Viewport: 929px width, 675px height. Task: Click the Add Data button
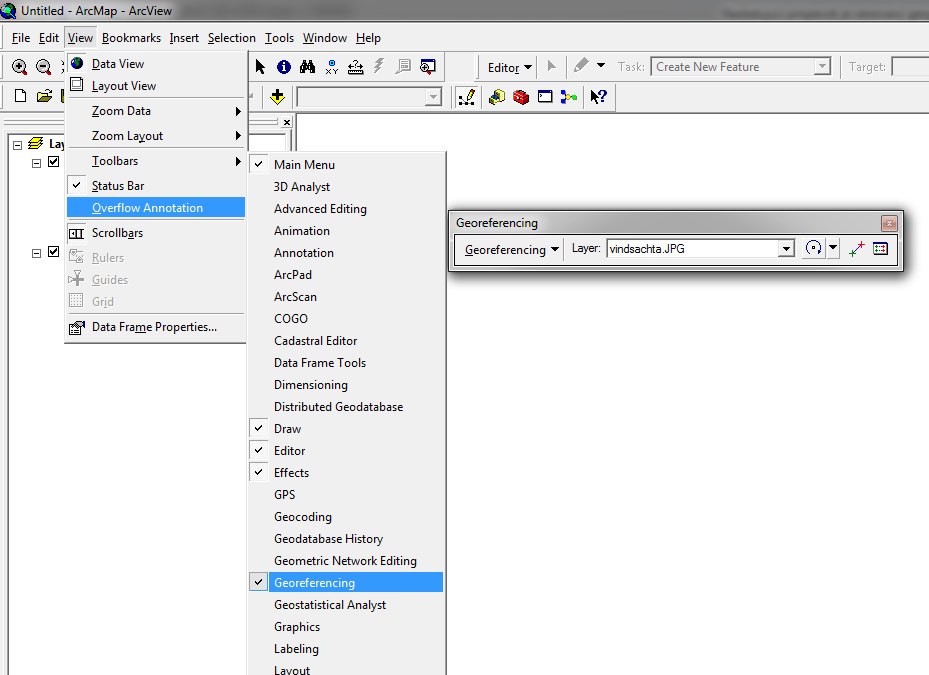tap(277, 97)
